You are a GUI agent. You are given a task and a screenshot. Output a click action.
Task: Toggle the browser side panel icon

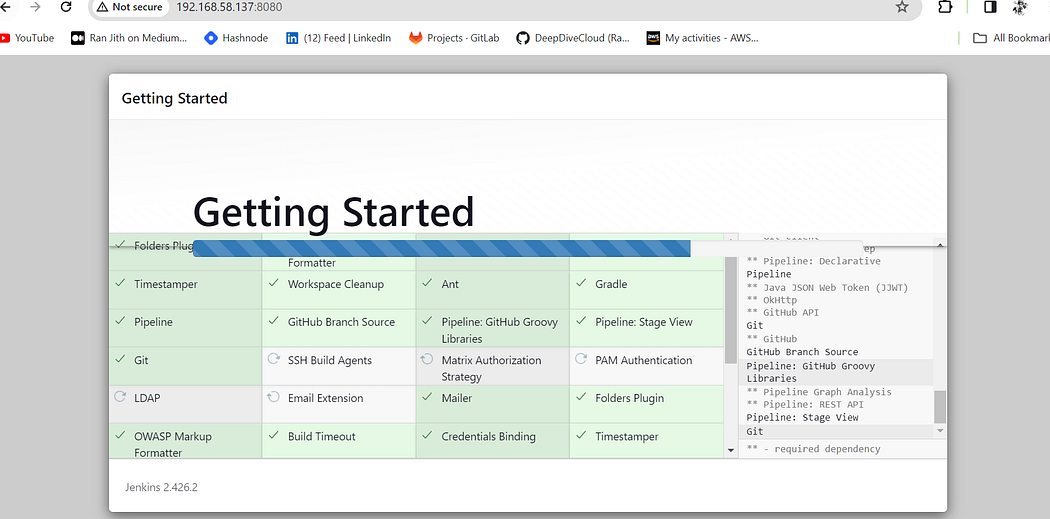point(990,7)
